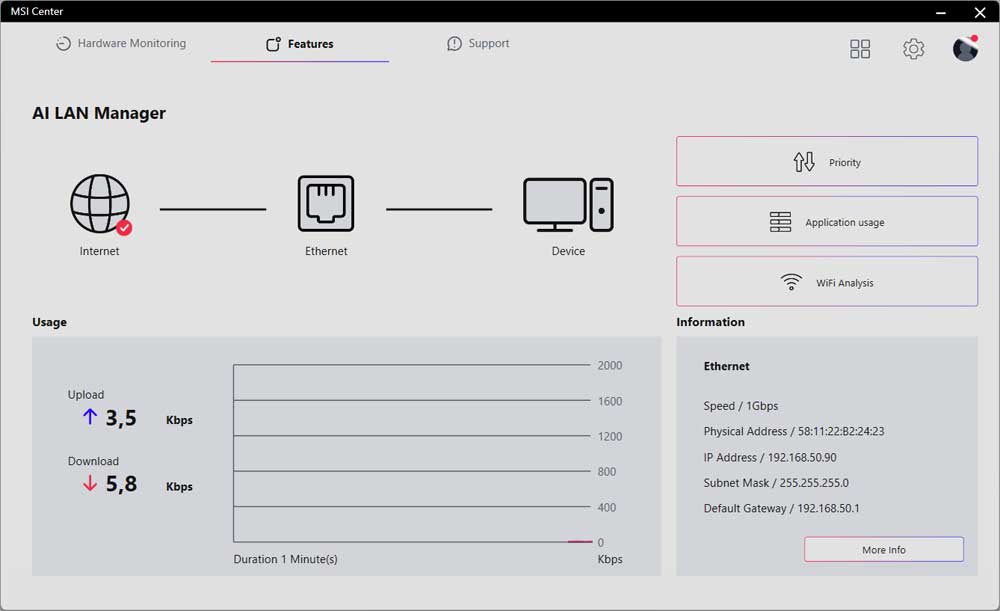
Task: Switch to the Hardware Monitoring tab
Action: pos(121,44)
